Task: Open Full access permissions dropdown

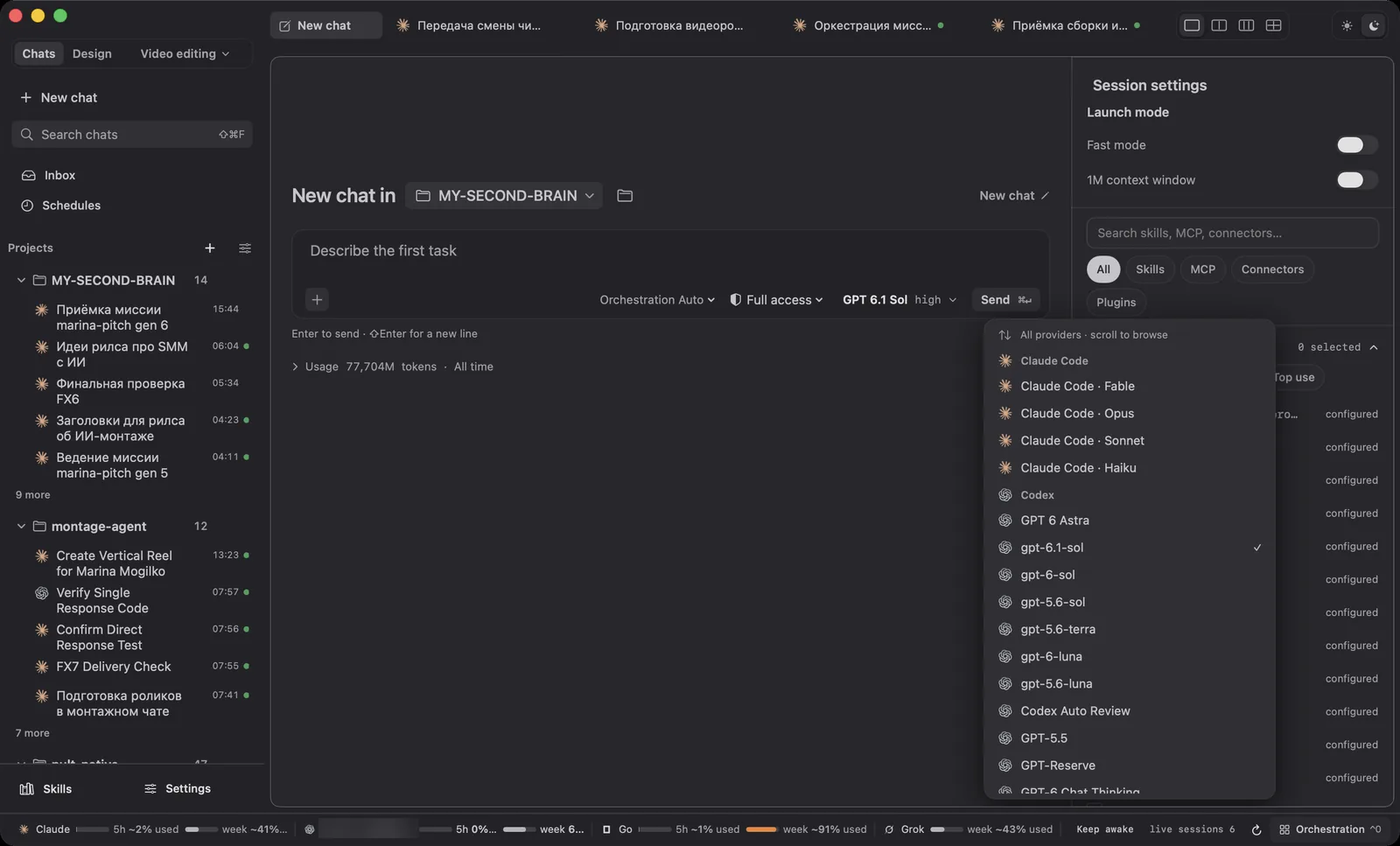Action: 777,300
